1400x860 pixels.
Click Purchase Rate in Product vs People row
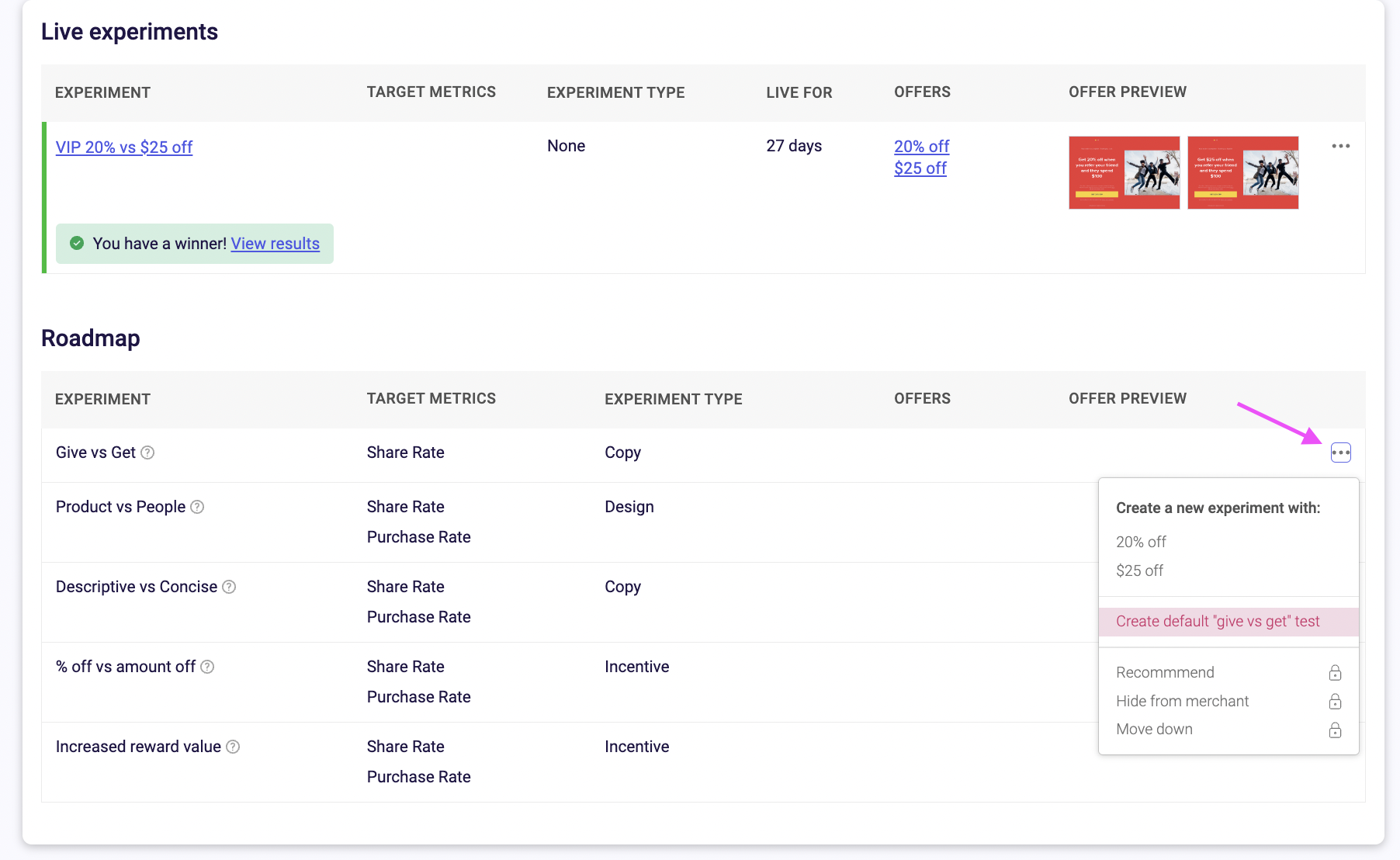pyautogui.click(x=418, y=537)
